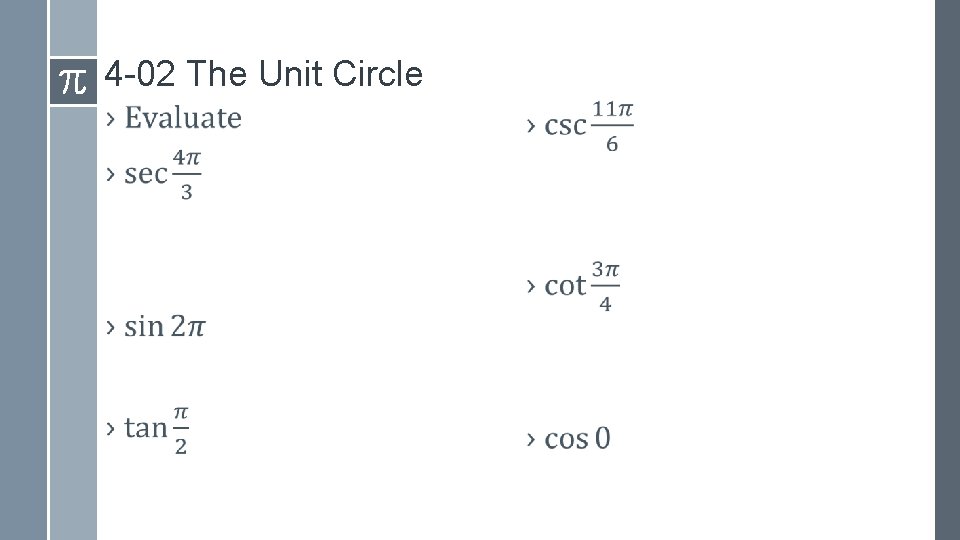Select the slide title '4-02 The Unit Circle'

pos(263,74)
